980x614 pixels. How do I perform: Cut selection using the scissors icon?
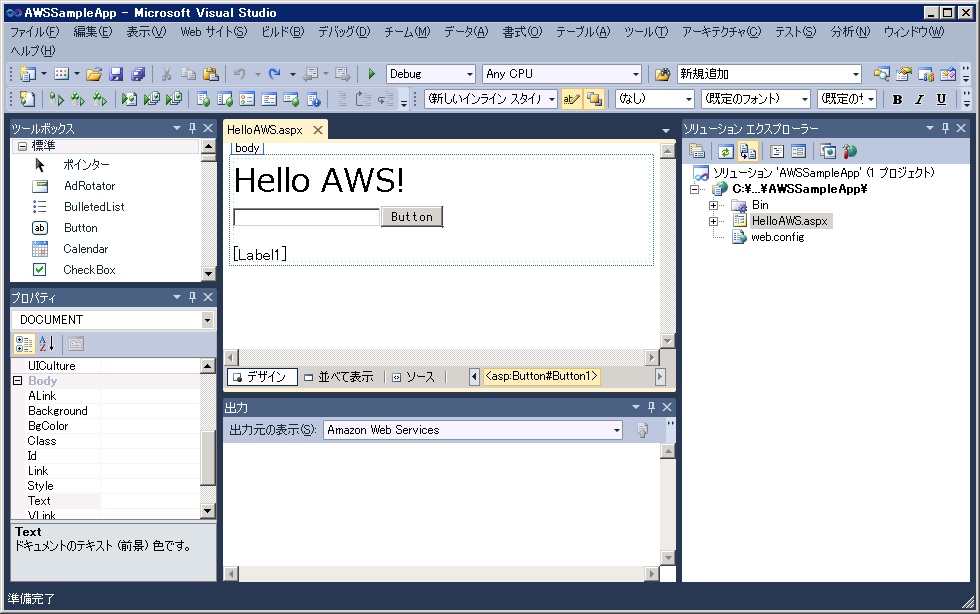(x=166, y=74)
